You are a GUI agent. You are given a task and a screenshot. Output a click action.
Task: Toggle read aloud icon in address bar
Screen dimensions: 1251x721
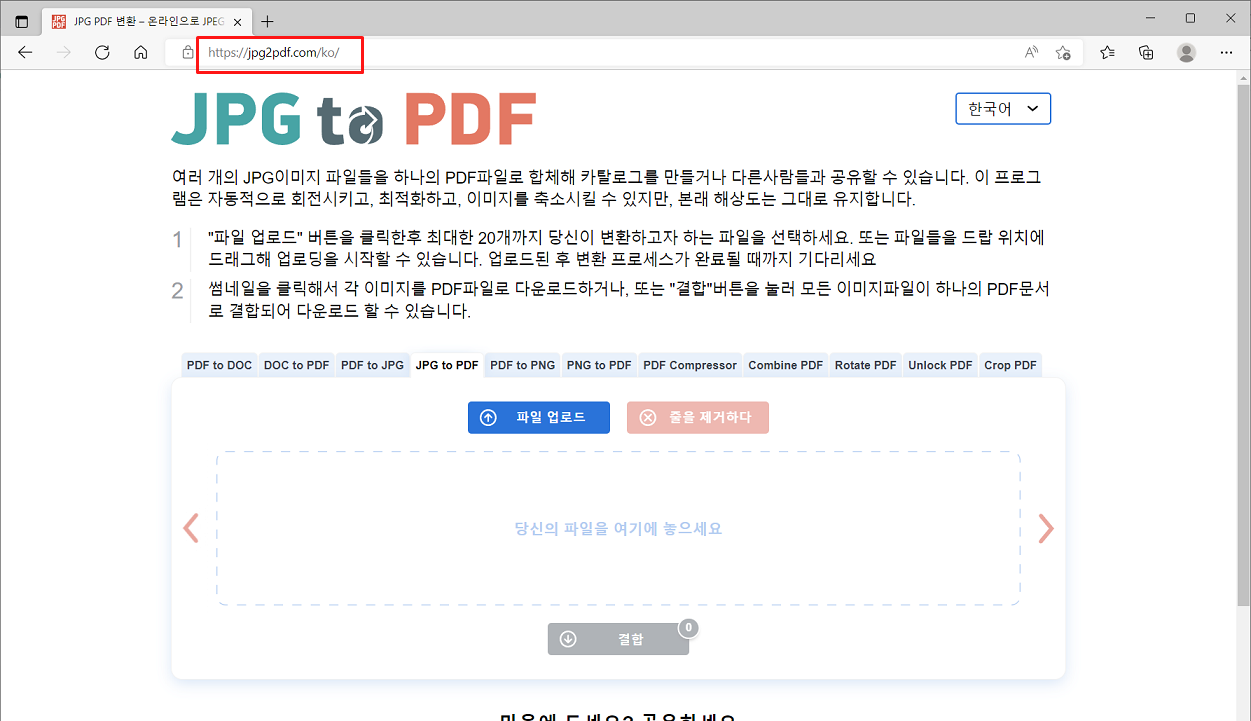pos(1031,53)
